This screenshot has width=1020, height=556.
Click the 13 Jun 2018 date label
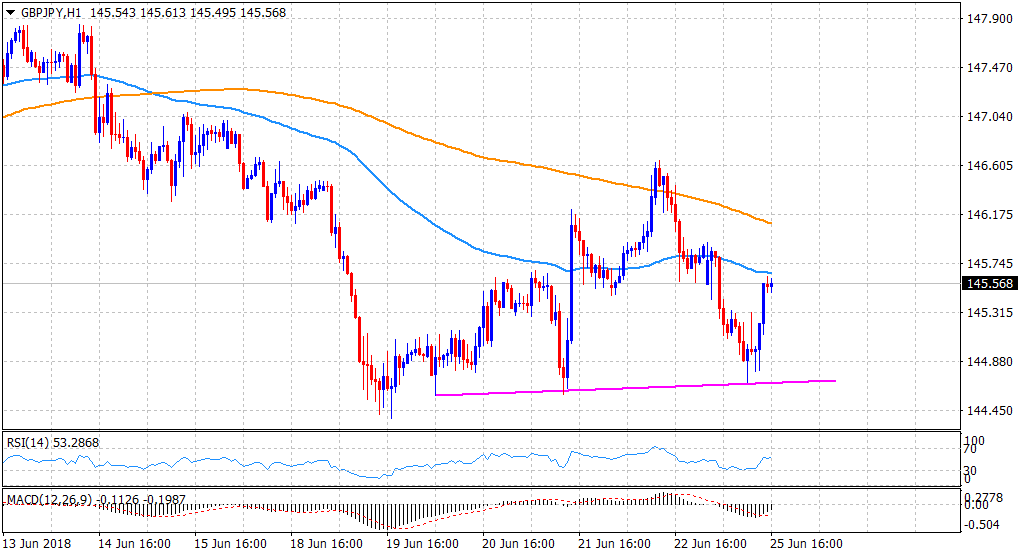click(x=35, y=545)
